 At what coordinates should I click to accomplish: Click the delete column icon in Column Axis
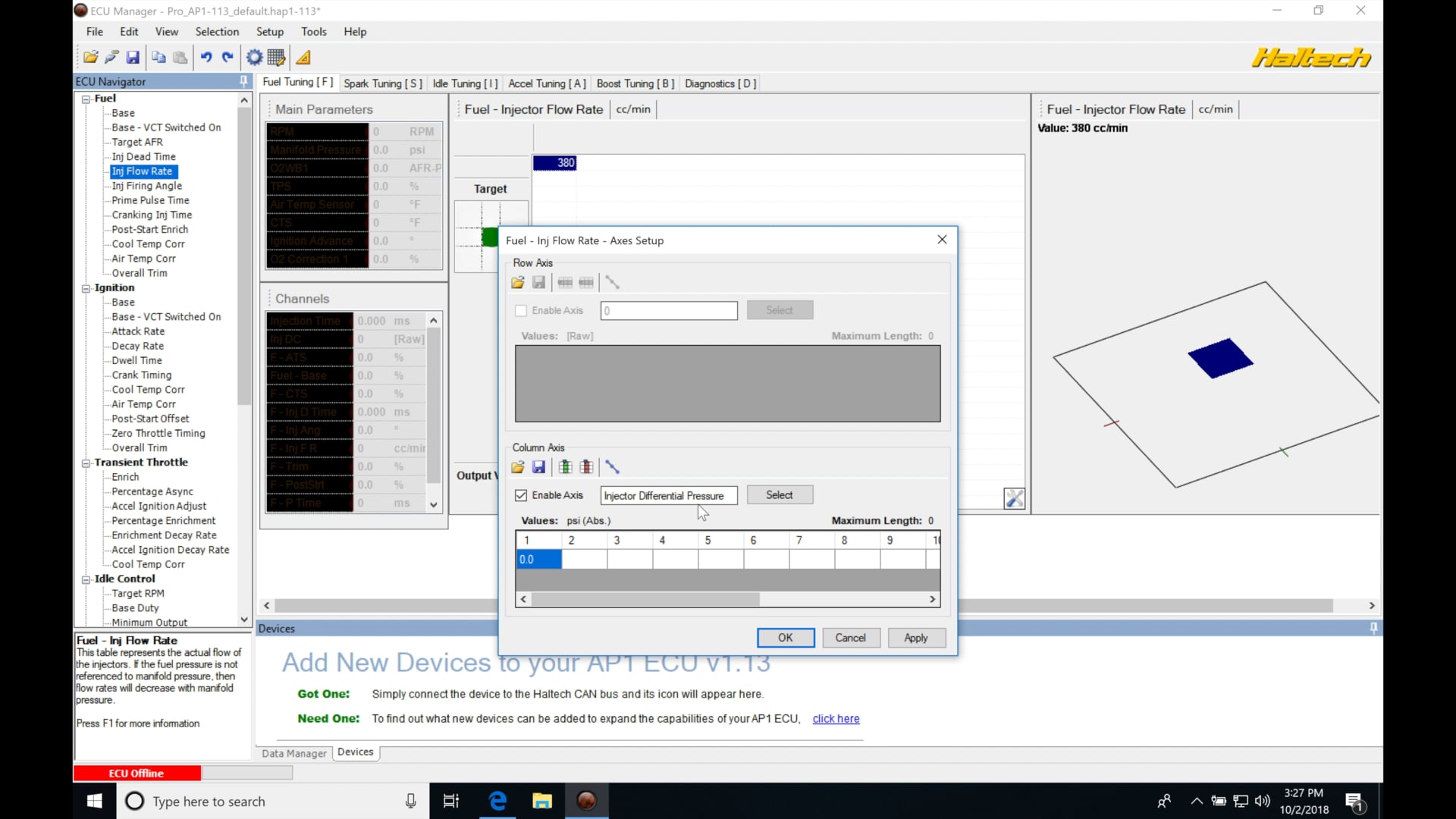tap(586, 467)
